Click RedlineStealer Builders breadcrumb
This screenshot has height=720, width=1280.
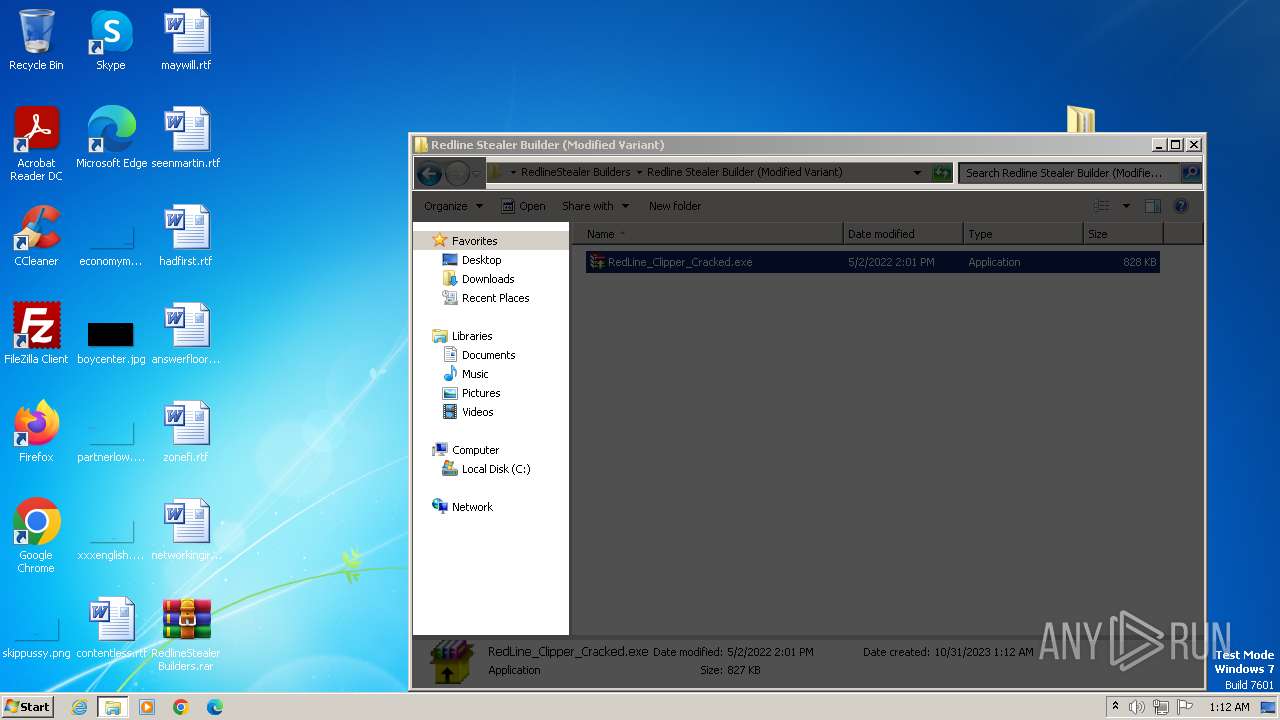575,172
